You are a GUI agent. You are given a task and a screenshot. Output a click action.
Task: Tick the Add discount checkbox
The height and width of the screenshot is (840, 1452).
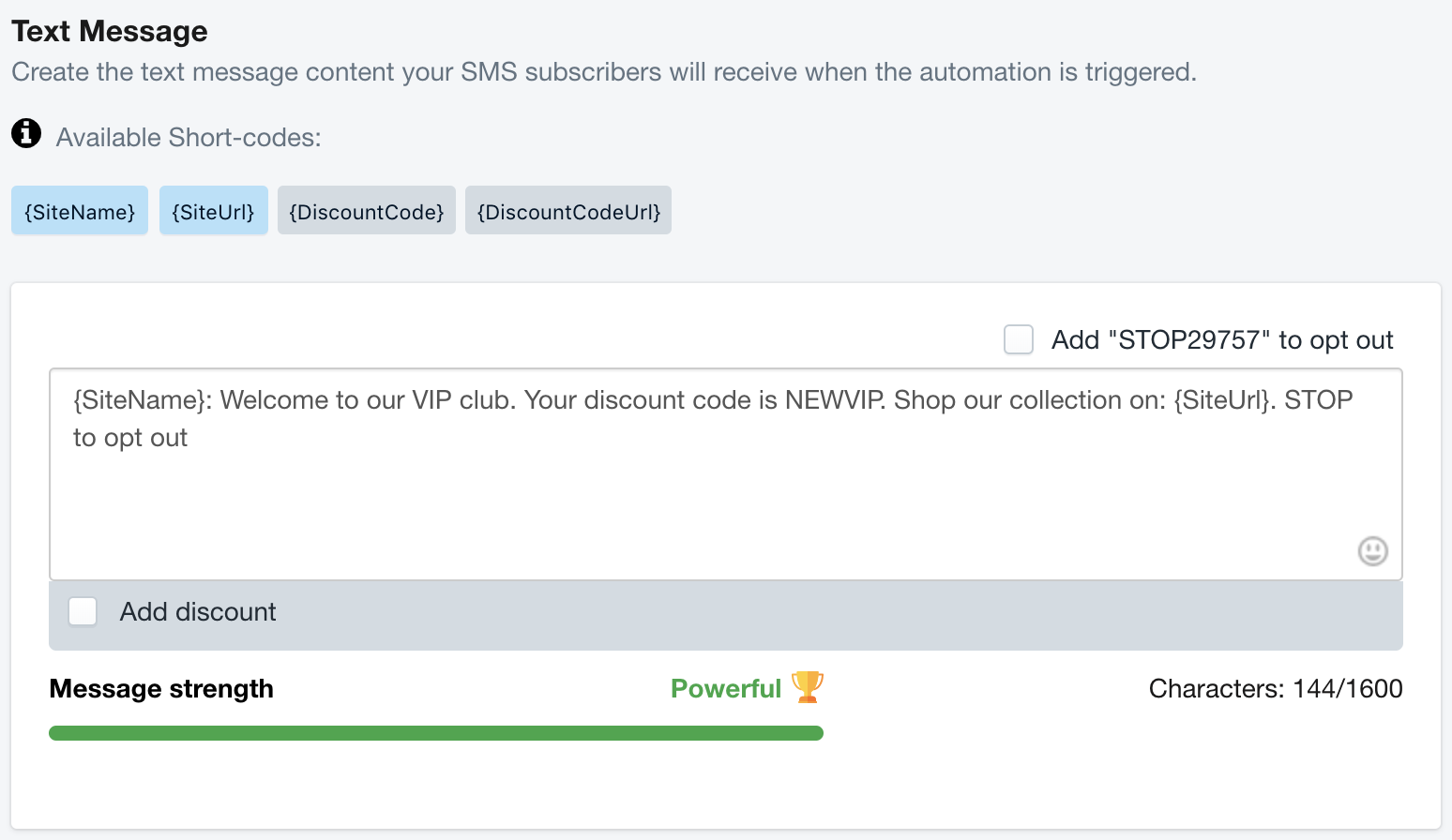tap(83, 611)
